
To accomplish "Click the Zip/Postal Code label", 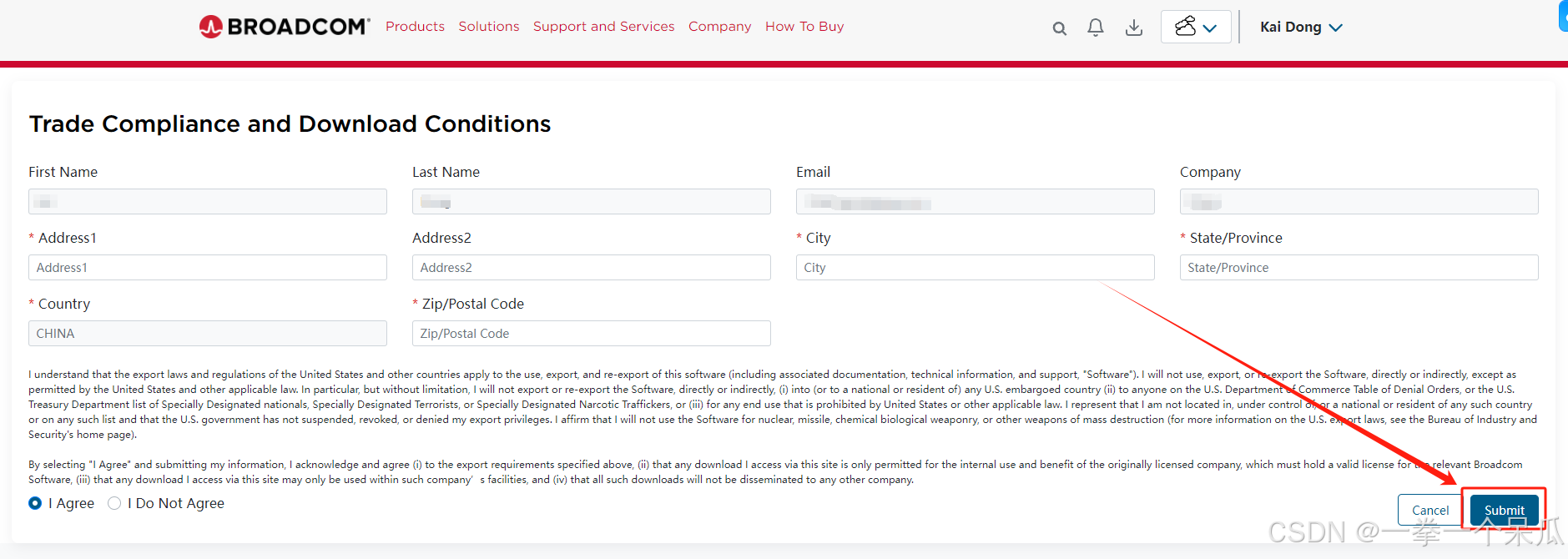I will coord(472,304).
